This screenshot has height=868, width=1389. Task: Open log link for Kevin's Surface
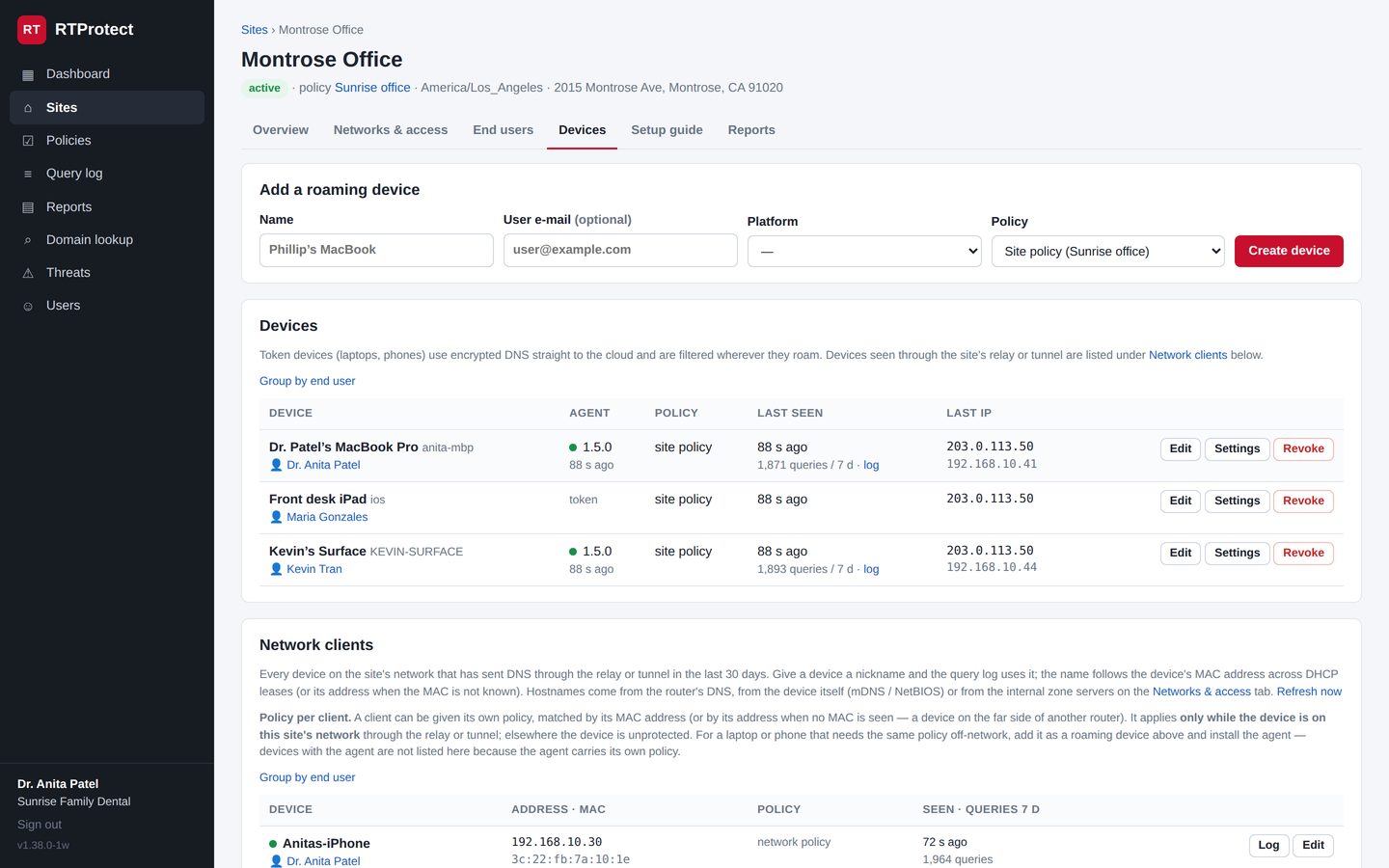(871, 569)
